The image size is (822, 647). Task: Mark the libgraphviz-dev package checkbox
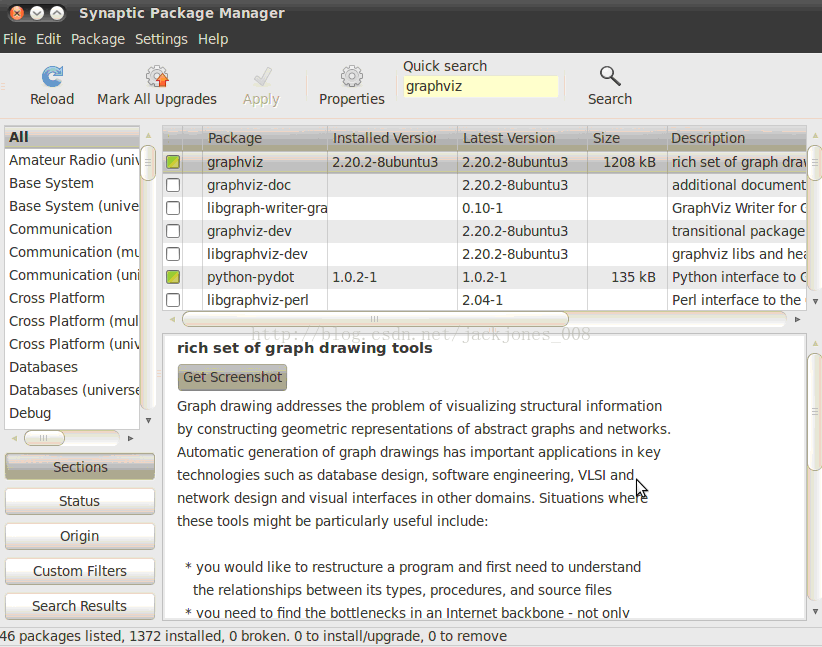pyautogui.click(x=173, y=254)
